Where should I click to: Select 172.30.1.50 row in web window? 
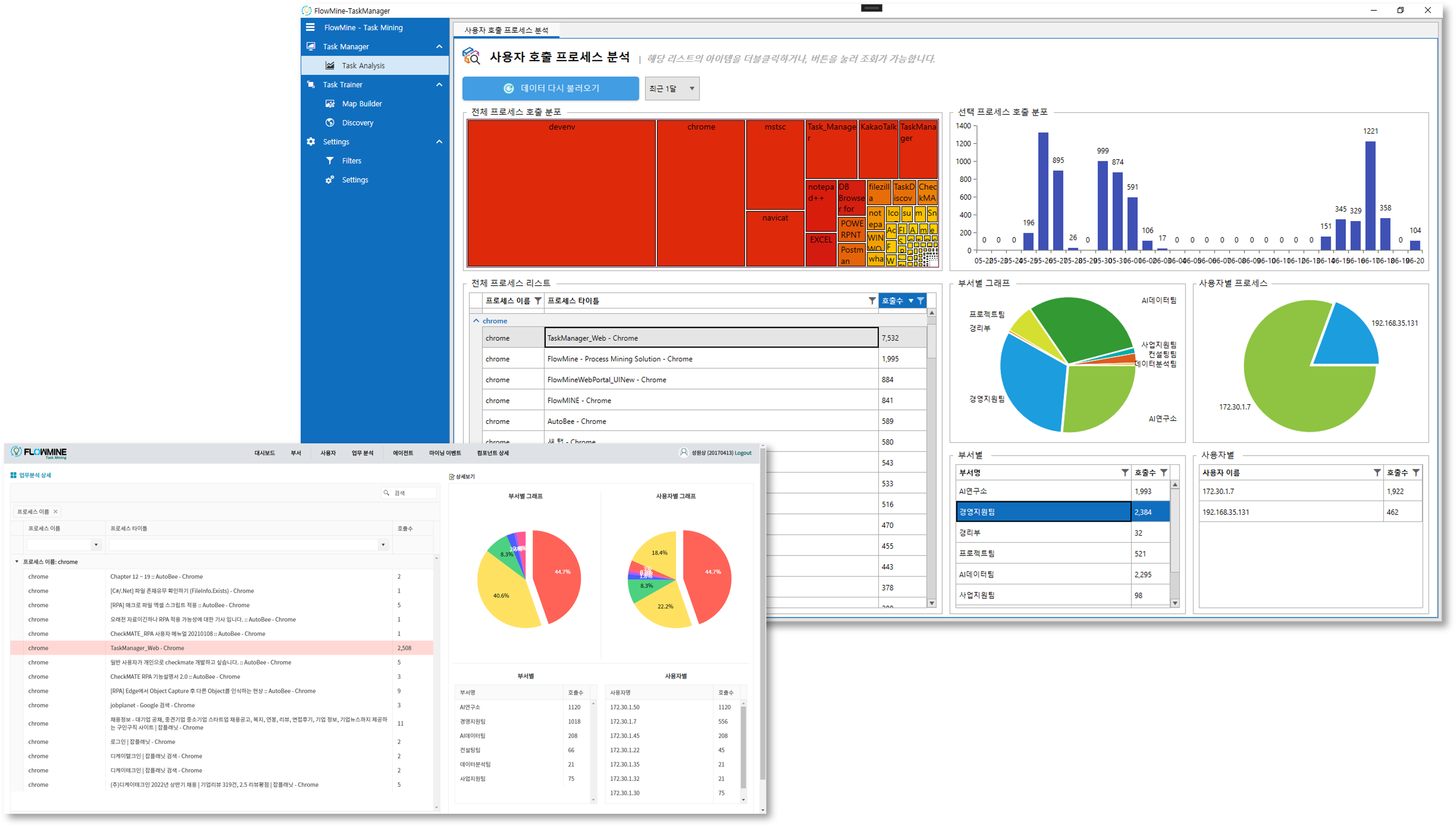point(672,707)
